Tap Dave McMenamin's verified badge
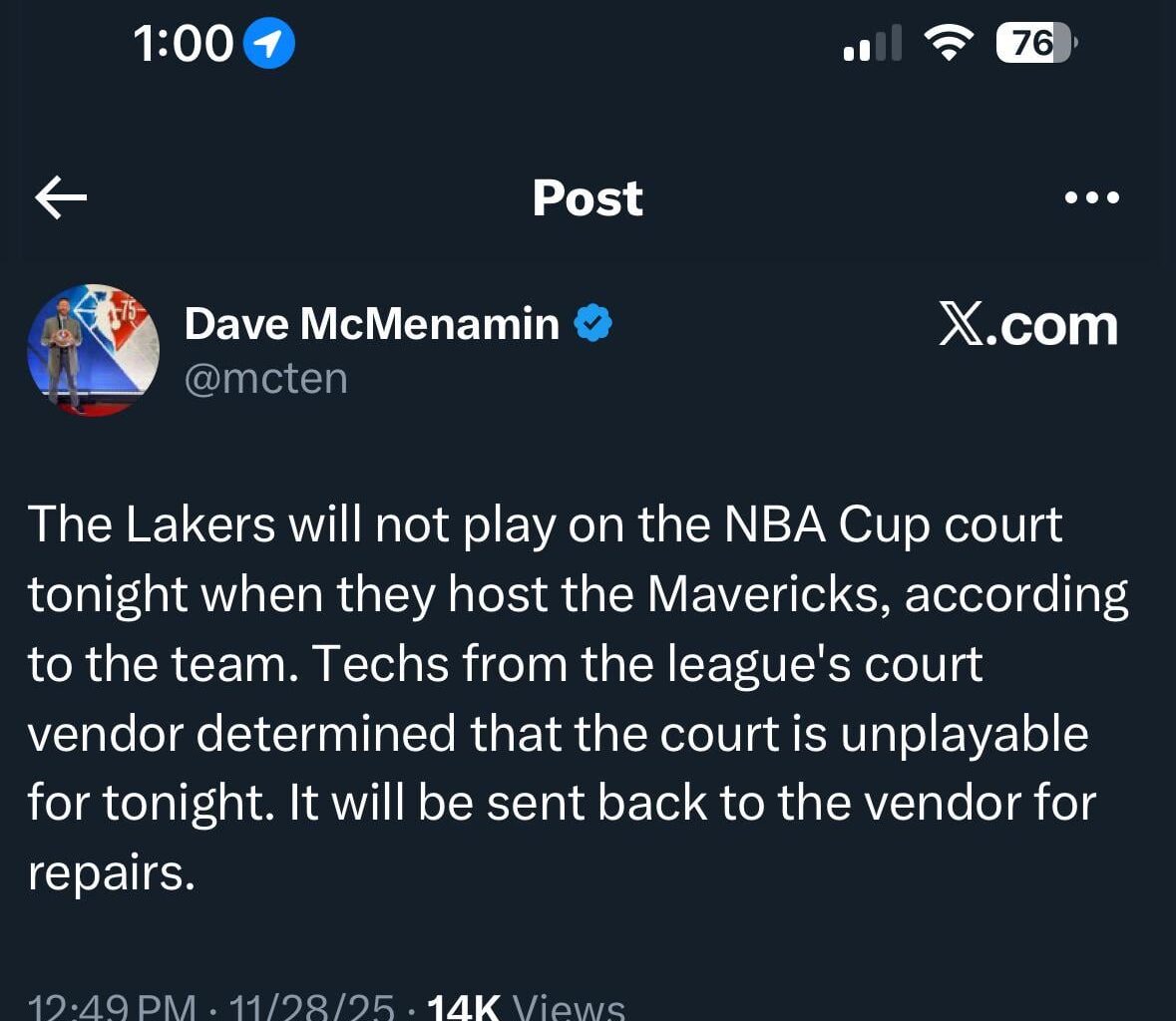 (x=594, y=321)
